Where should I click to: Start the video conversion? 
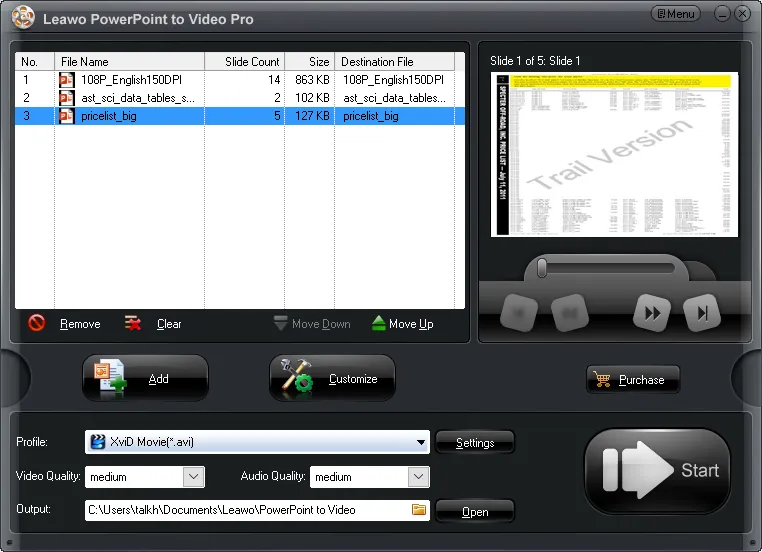click(657, 471)
